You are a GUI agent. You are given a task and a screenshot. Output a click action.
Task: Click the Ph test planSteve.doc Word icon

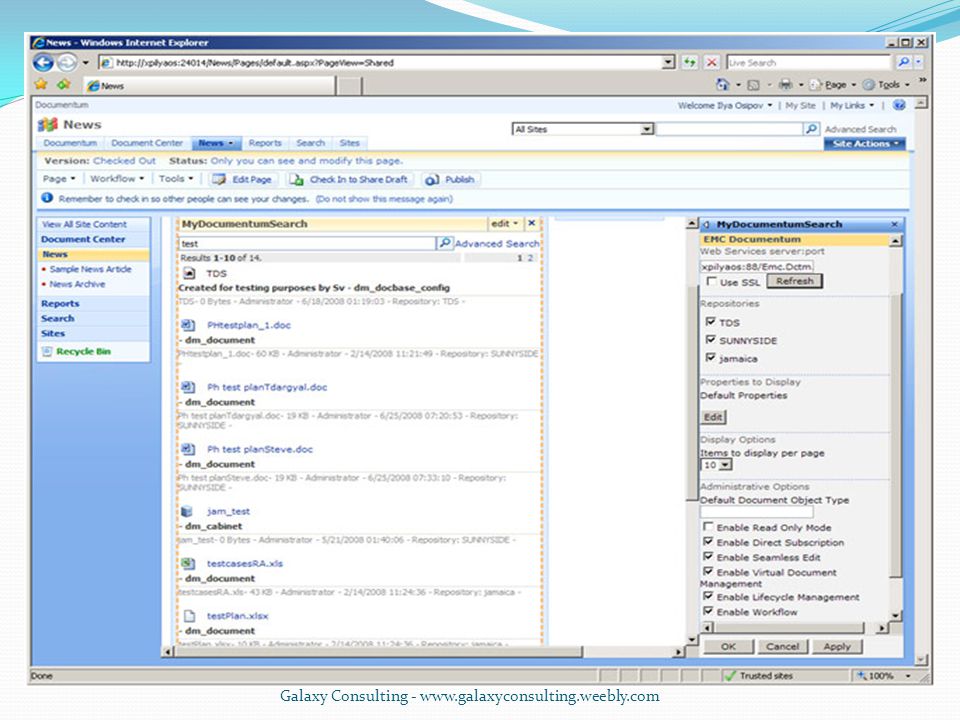pyautogui.click(x=189, y=449)
